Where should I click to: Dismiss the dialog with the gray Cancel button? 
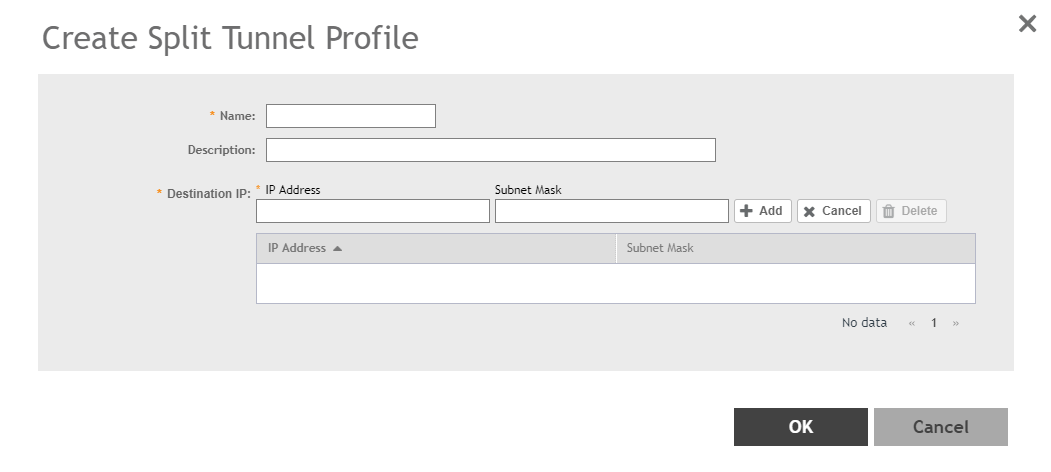(940, 427)
